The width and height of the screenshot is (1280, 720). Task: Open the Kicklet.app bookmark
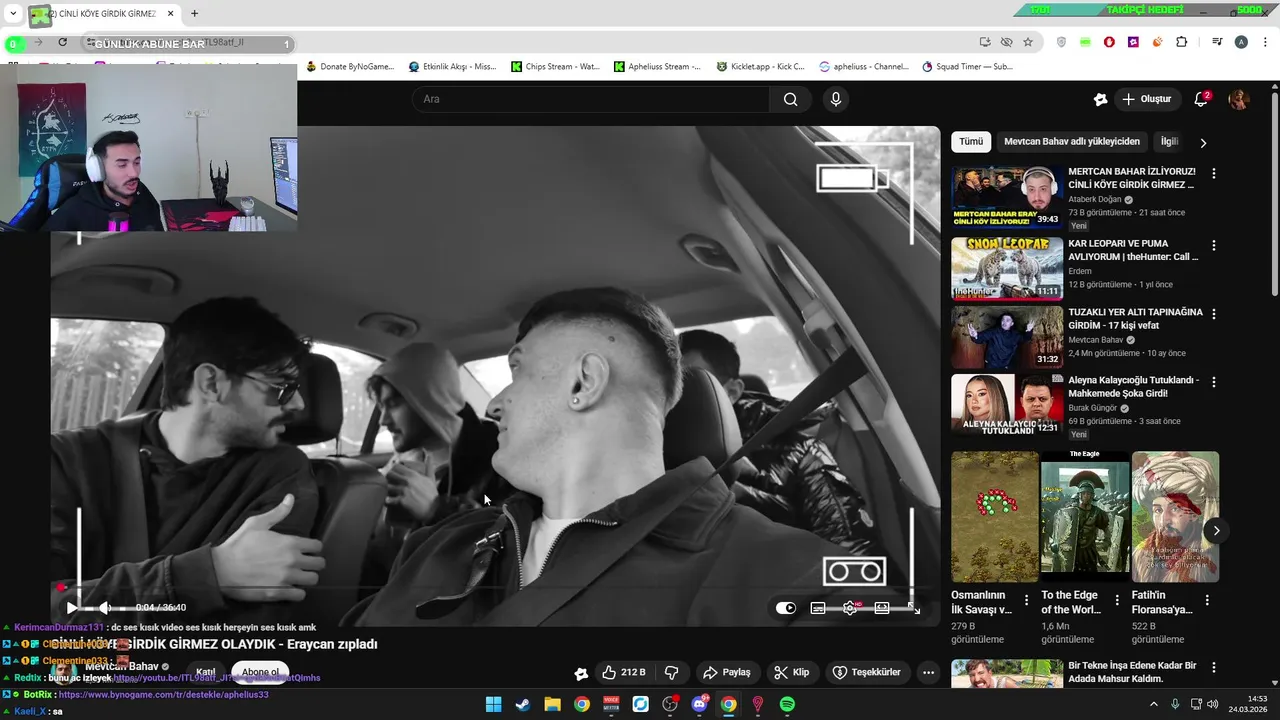coord(760,67)
